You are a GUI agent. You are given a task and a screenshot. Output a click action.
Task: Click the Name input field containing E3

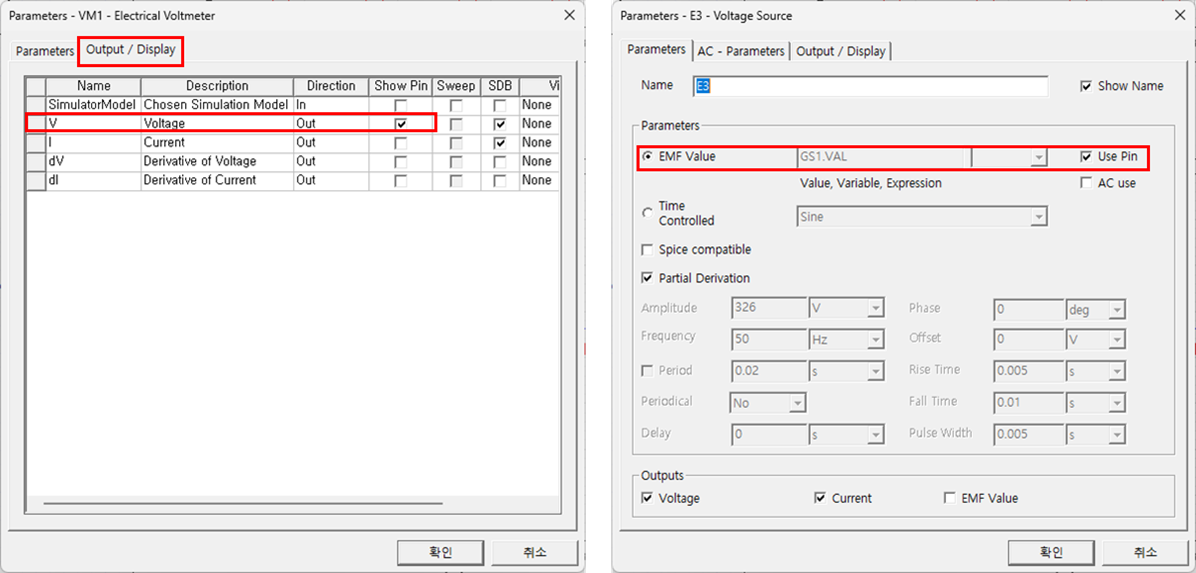click(870, 87)
